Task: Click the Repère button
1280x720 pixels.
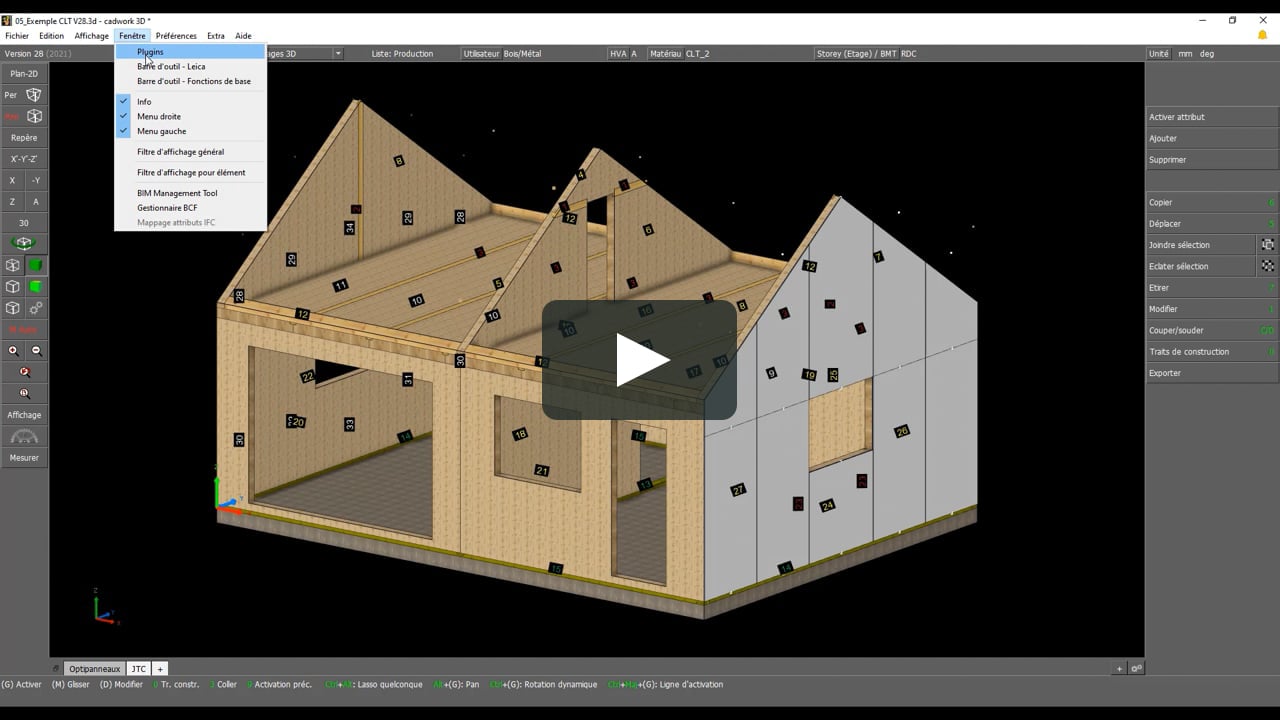Action: (x=24, y=138)
